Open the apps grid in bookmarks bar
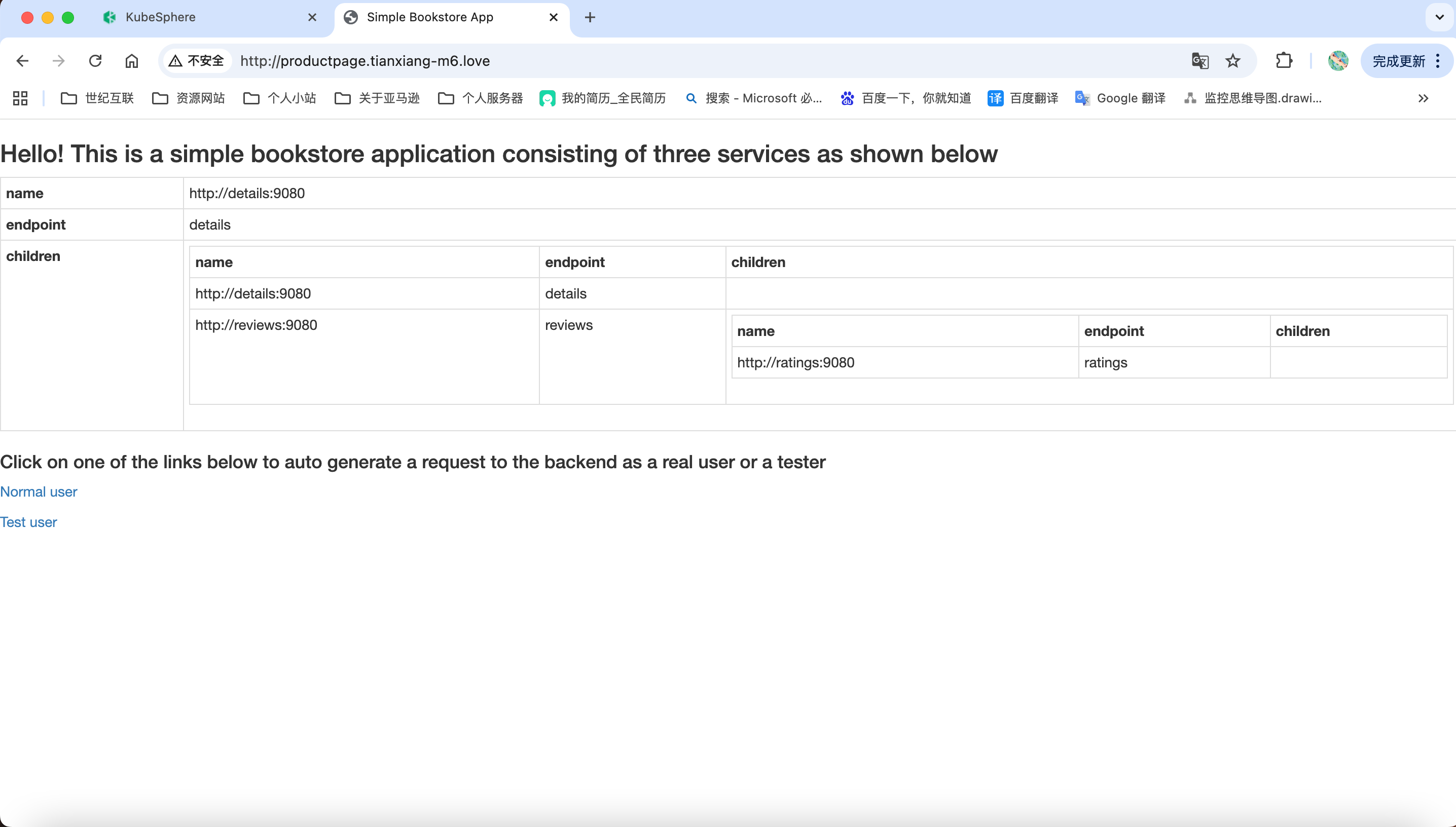This screenshot has width=1456, height=827. pyautogui.click(x=20, y=98)
